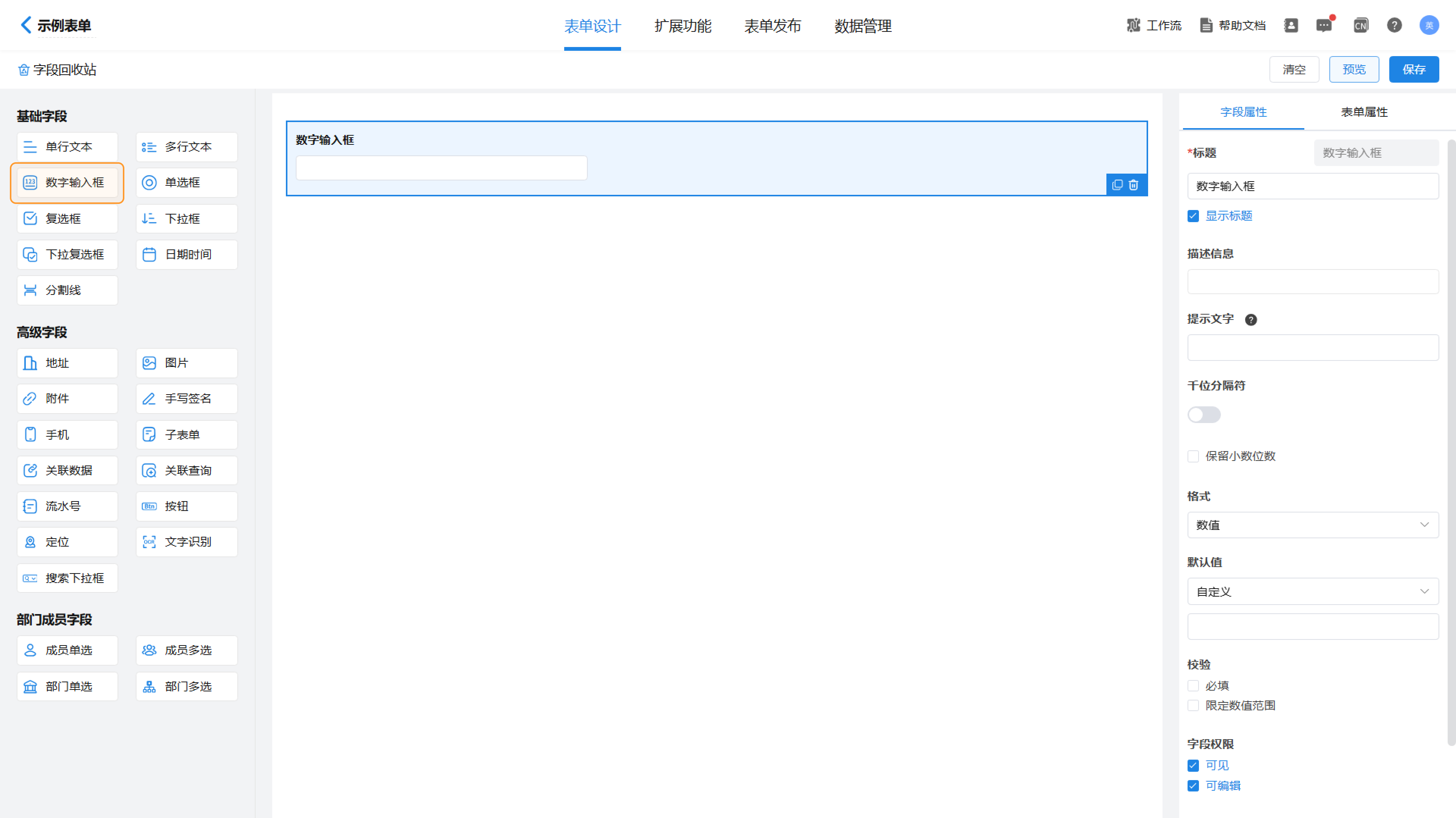The image size is (1456, 818).
Task: Add a 按钮 button field
Action: [x=187, y=506]
